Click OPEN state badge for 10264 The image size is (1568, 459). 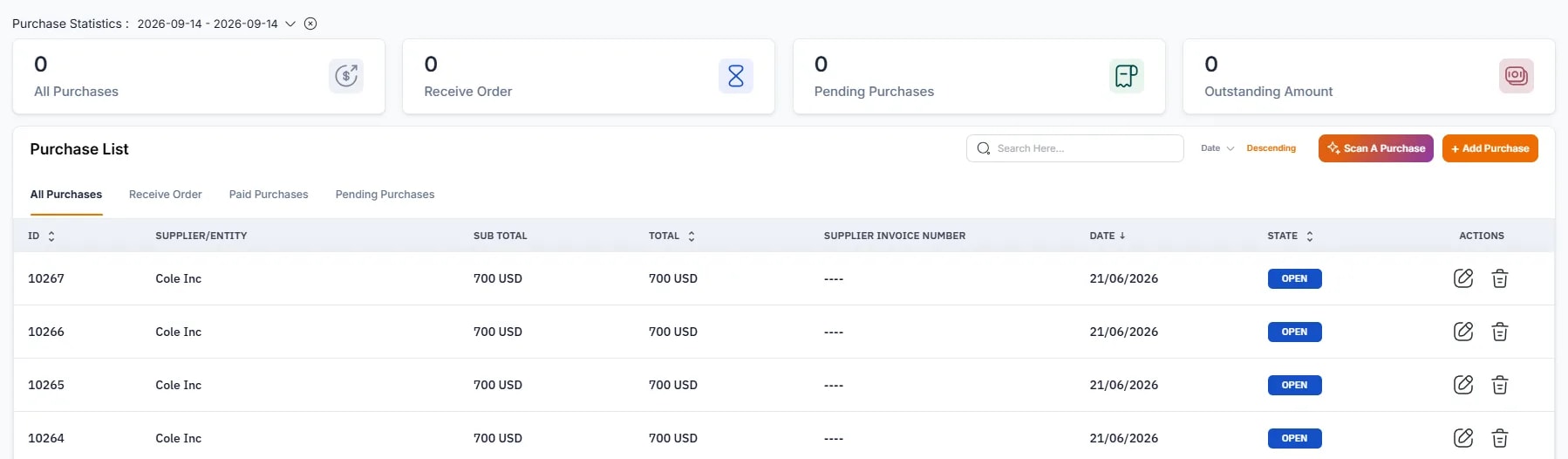(x=1294, y=438)
